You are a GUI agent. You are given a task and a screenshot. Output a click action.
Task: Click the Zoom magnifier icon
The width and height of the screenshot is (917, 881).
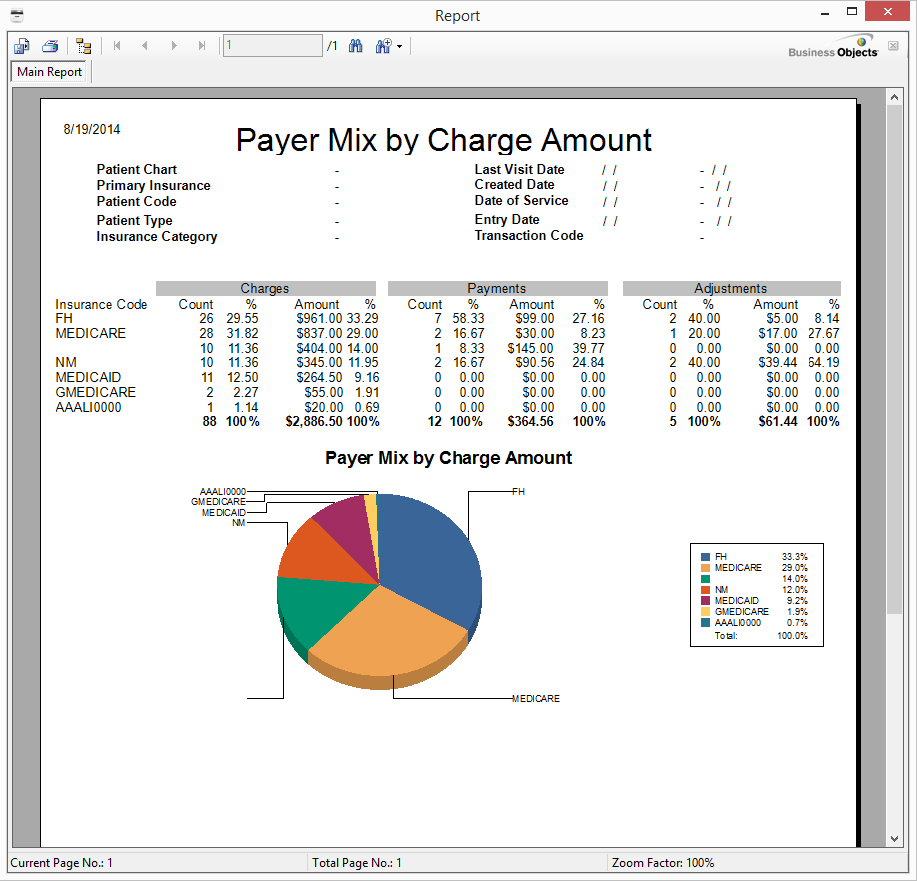[383, 46]
